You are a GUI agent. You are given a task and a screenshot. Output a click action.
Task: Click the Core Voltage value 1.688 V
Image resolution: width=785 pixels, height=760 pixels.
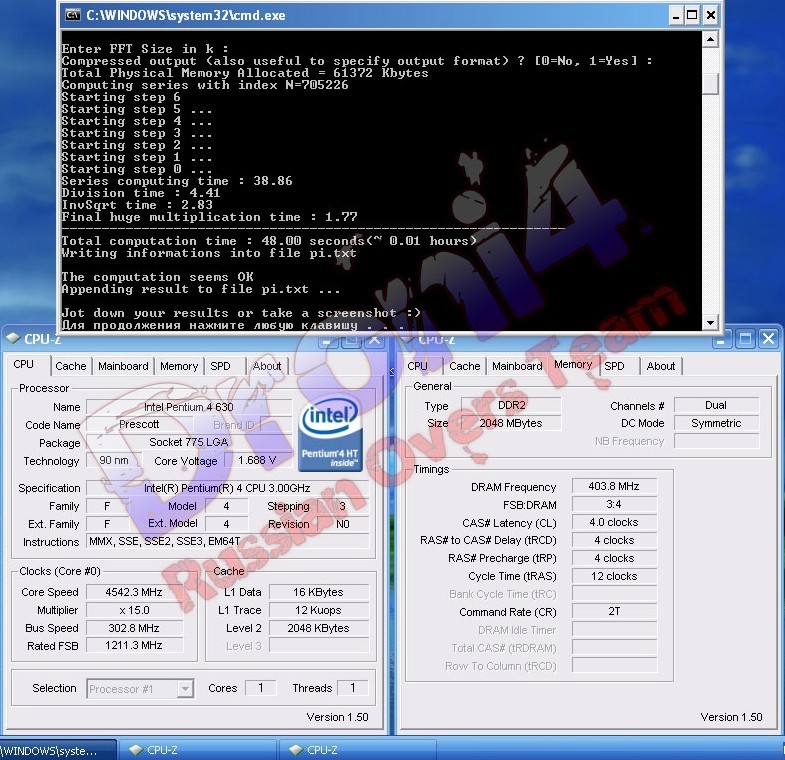257,461
